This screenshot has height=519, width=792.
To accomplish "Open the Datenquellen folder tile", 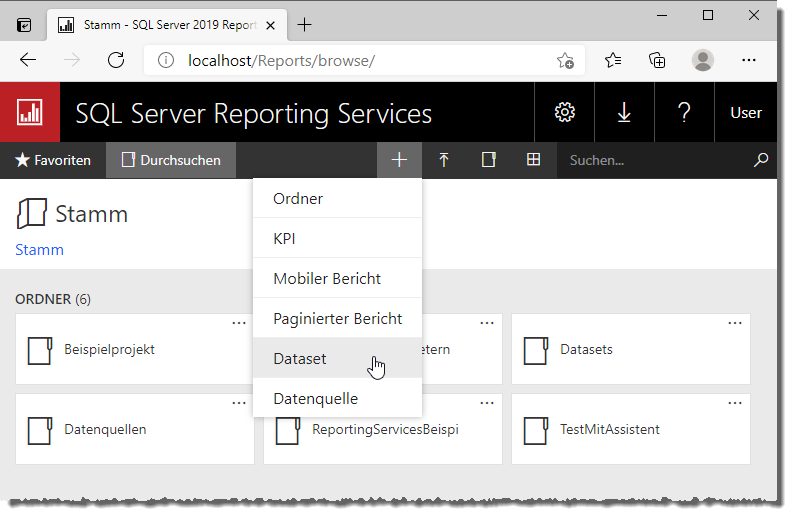I will tap(105, 429).
